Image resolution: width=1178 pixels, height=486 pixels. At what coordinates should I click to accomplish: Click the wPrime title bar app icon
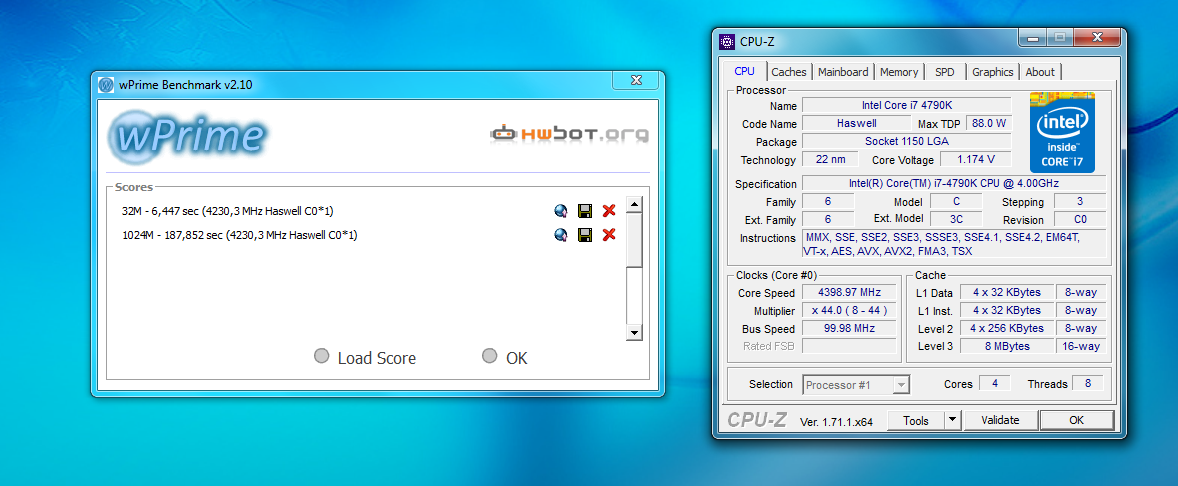pyautogui.click(x=106, y=84)
